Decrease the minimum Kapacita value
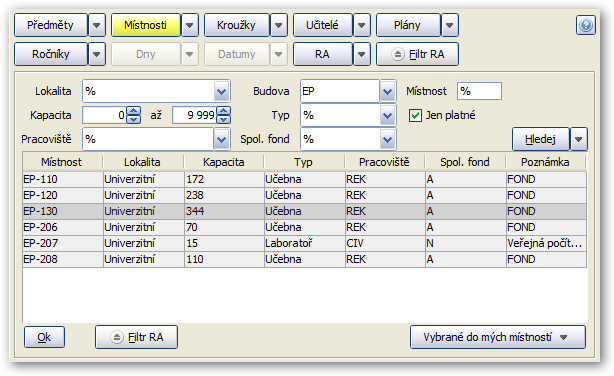This screenshot has width=614, height=376. 134,119
